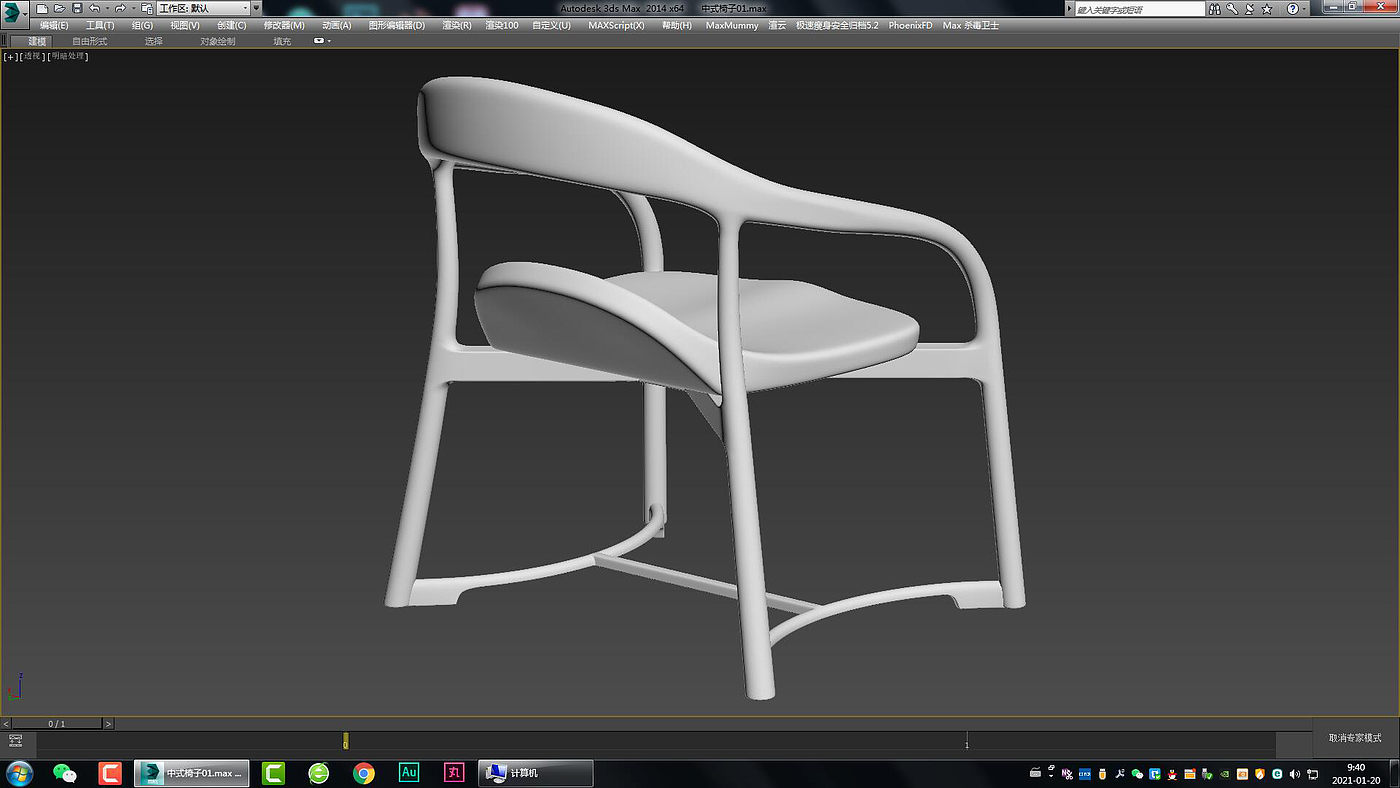Click the Open File folder icon
Viewport: 1400px width, 788px height.
(59, 8)
